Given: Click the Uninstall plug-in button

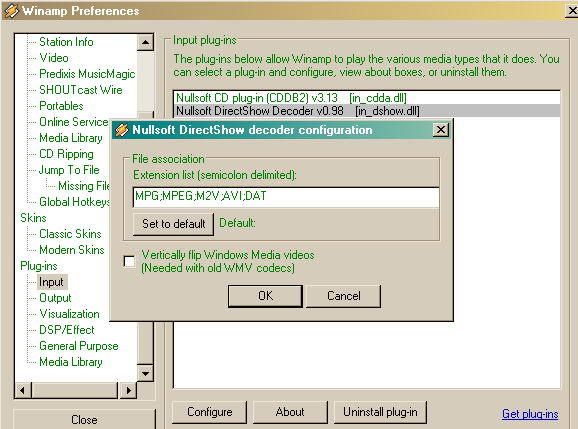Looking at the screenshot, I should pyautogui.click(x=380, y=412).
